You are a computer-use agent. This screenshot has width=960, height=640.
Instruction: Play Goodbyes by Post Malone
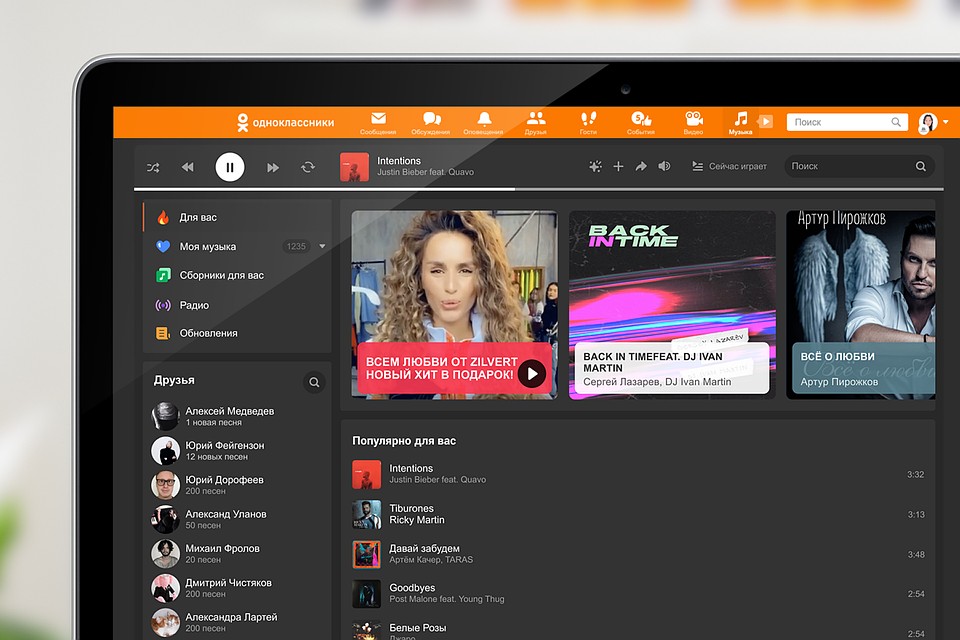(x=639, y=594)
